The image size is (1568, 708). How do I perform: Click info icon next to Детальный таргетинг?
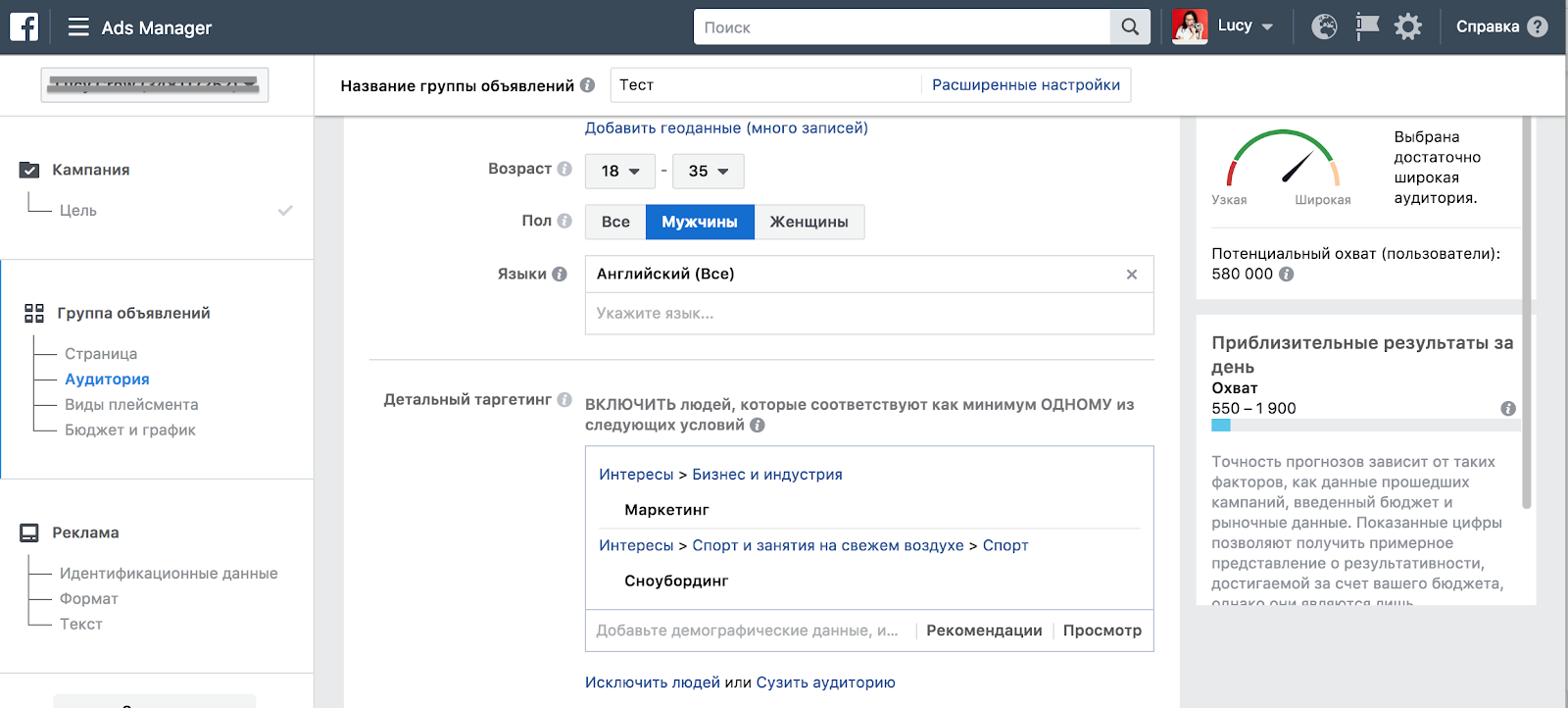point(564,399)
